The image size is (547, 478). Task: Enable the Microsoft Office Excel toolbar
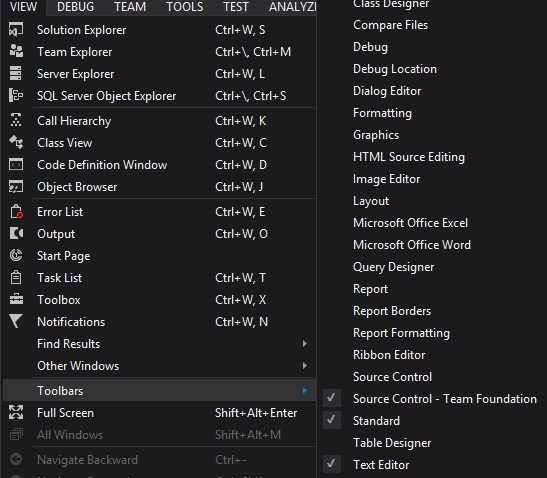410,223
